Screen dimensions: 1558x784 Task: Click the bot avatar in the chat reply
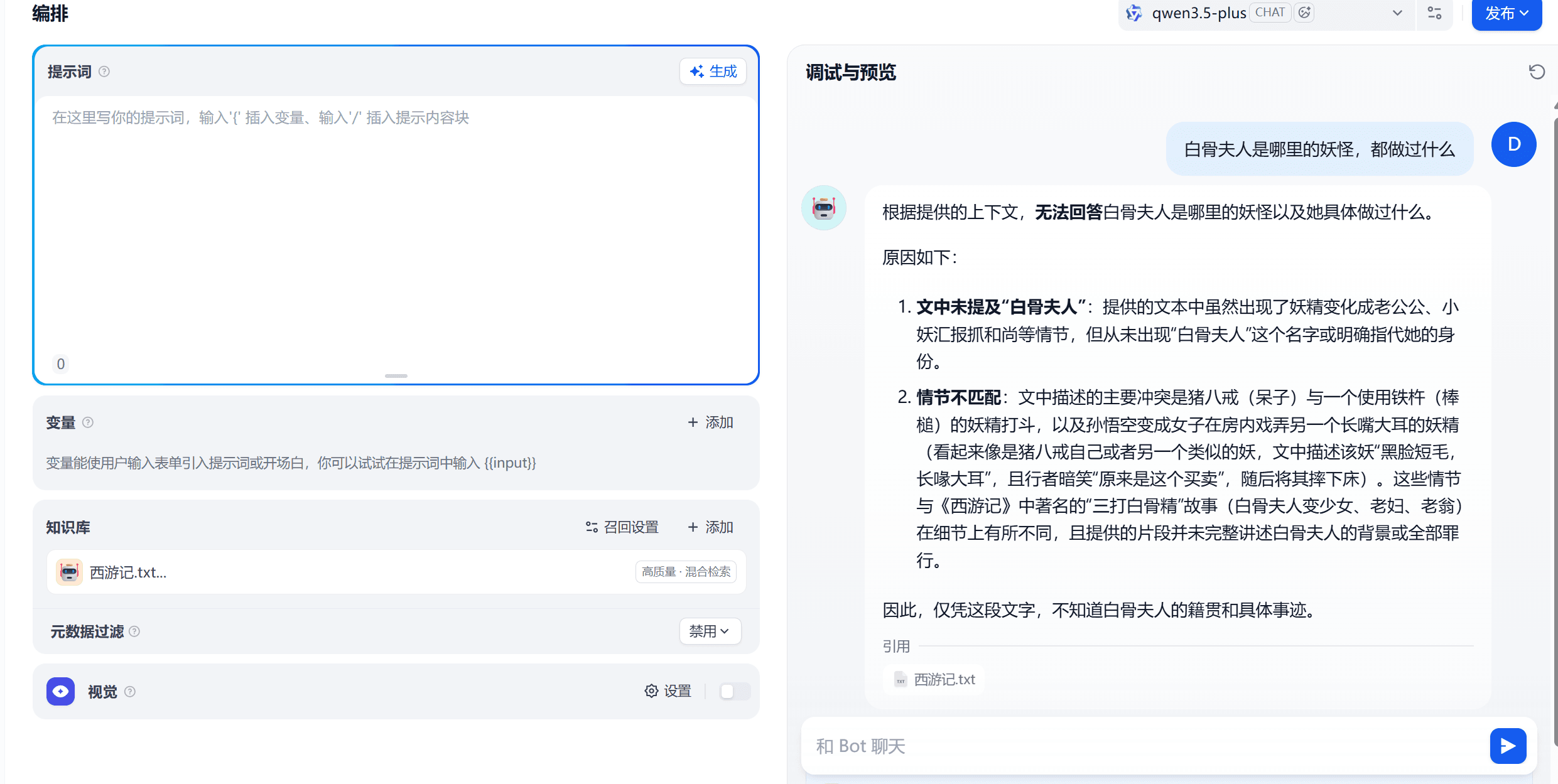point(824,207)
